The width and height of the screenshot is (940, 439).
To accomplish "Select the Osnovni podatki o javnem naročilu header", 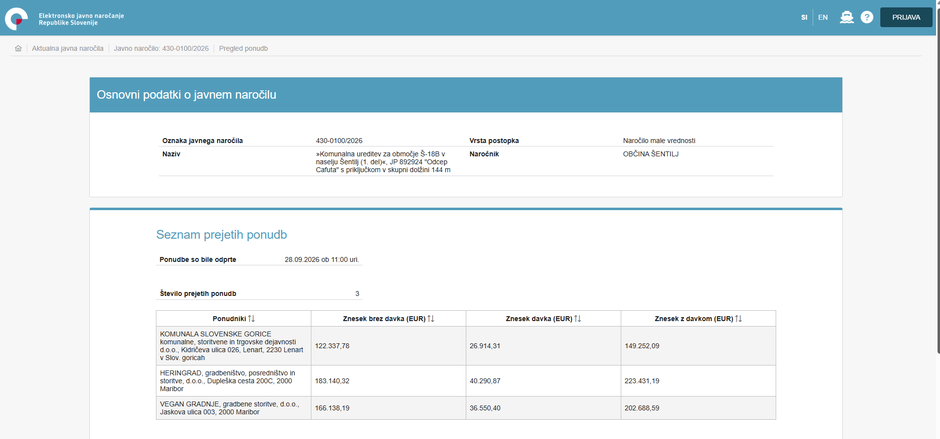I will [x=466, y=95].
